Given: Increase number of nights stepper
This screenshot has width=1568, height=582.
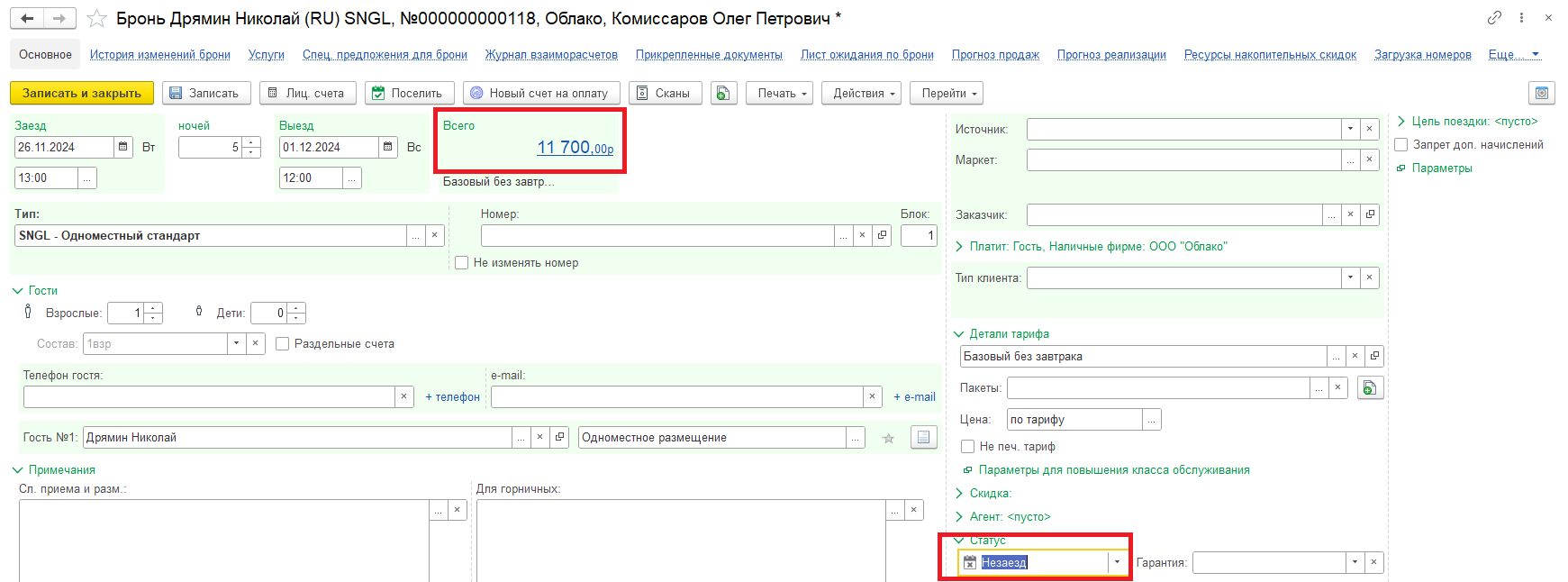Looking at the screenshot, I should click(x=251, y=142).
